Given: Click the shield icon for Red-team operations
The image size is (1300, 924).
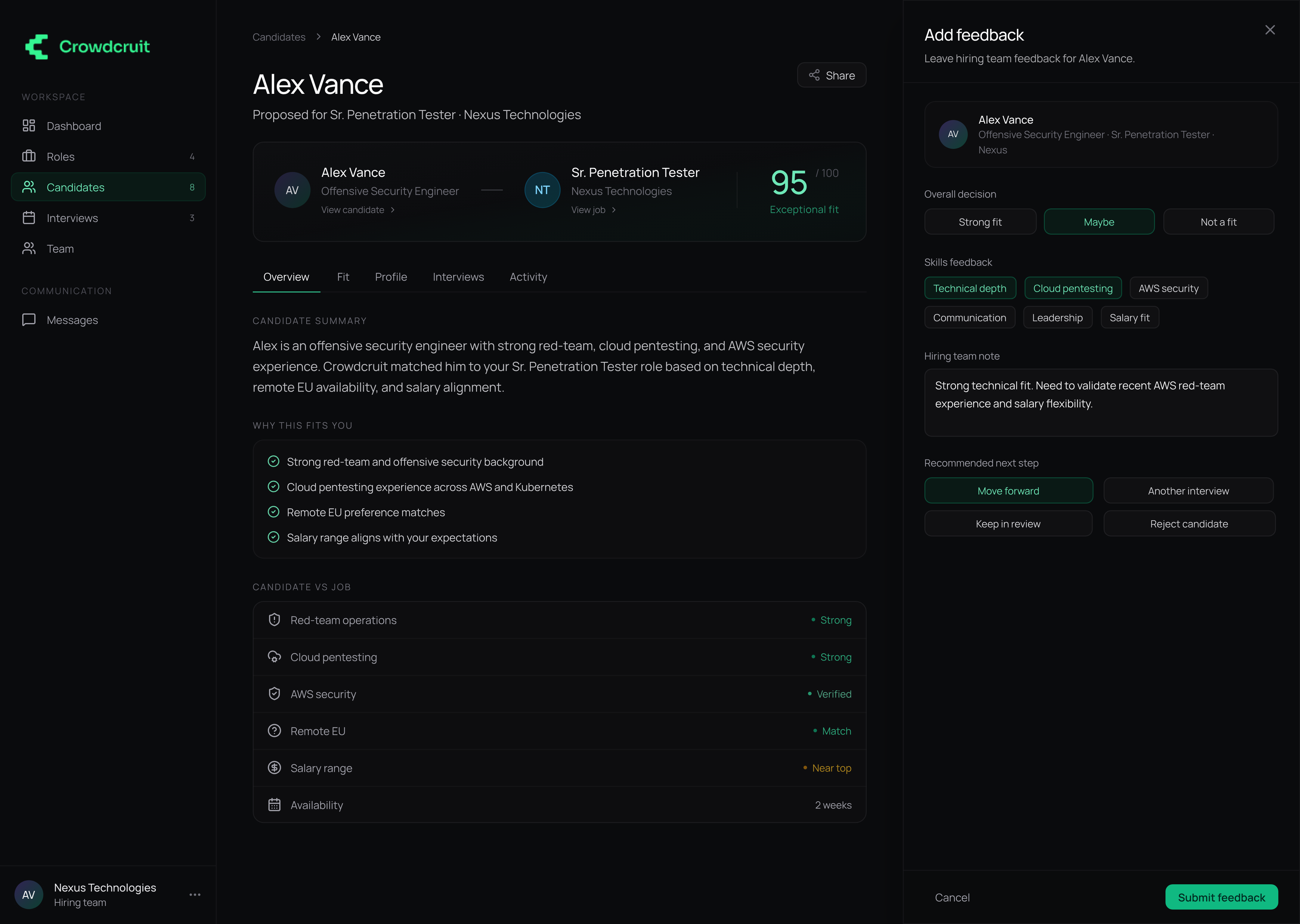Looking at the screenshot, I should pos(274,620).
